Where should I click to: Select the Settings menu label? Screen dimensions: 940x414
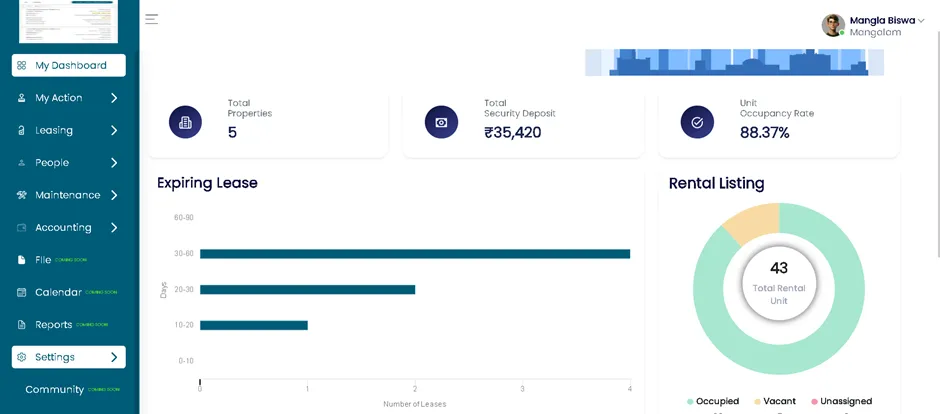(55, 357)
